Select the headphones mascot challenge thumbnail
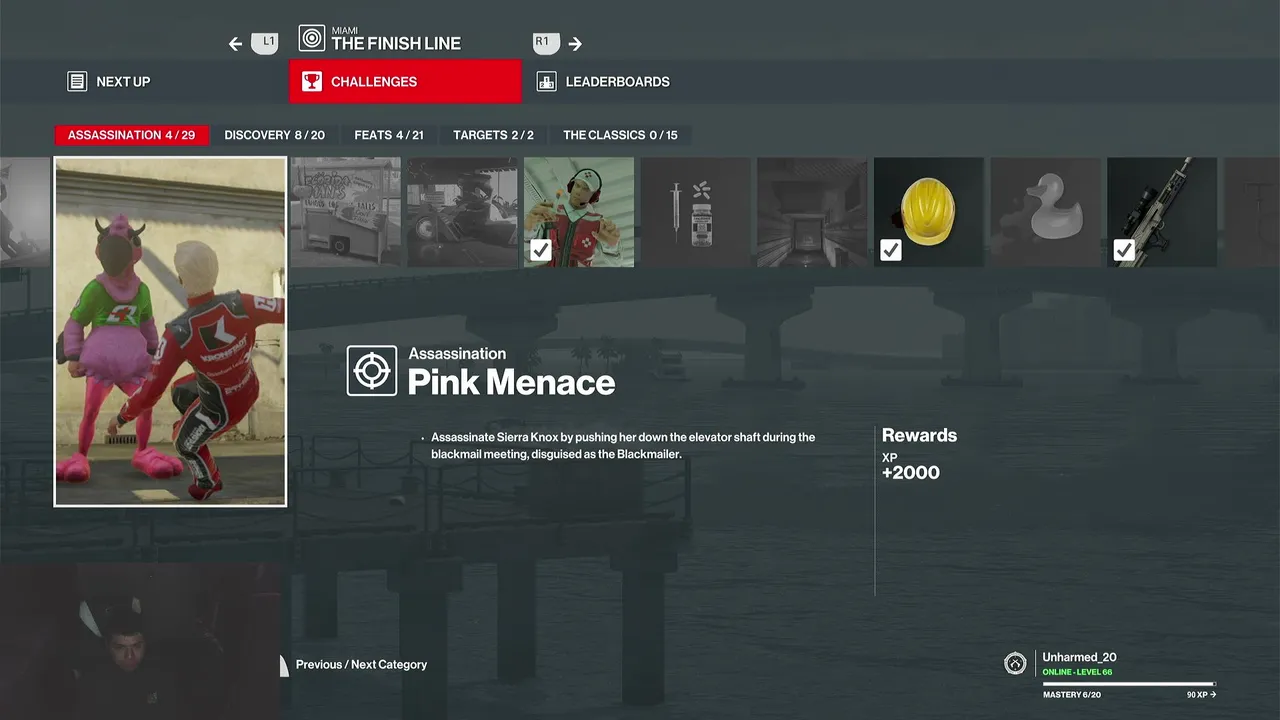This screenshot has height=720, width=1280. coord(579,212)
